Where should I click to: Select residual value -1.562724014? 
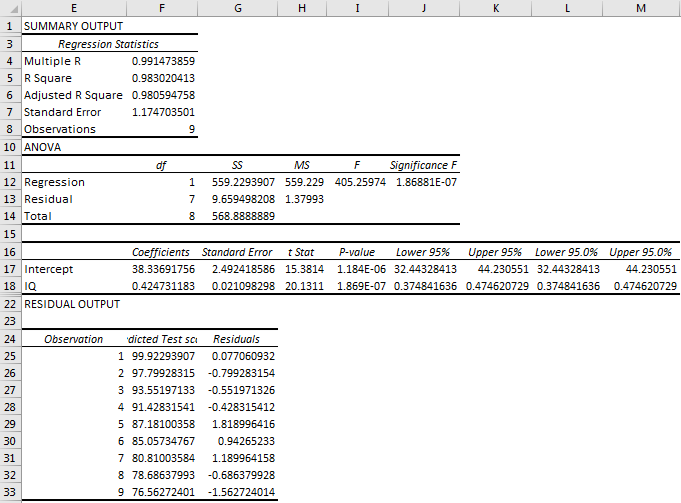click(241, 492)
